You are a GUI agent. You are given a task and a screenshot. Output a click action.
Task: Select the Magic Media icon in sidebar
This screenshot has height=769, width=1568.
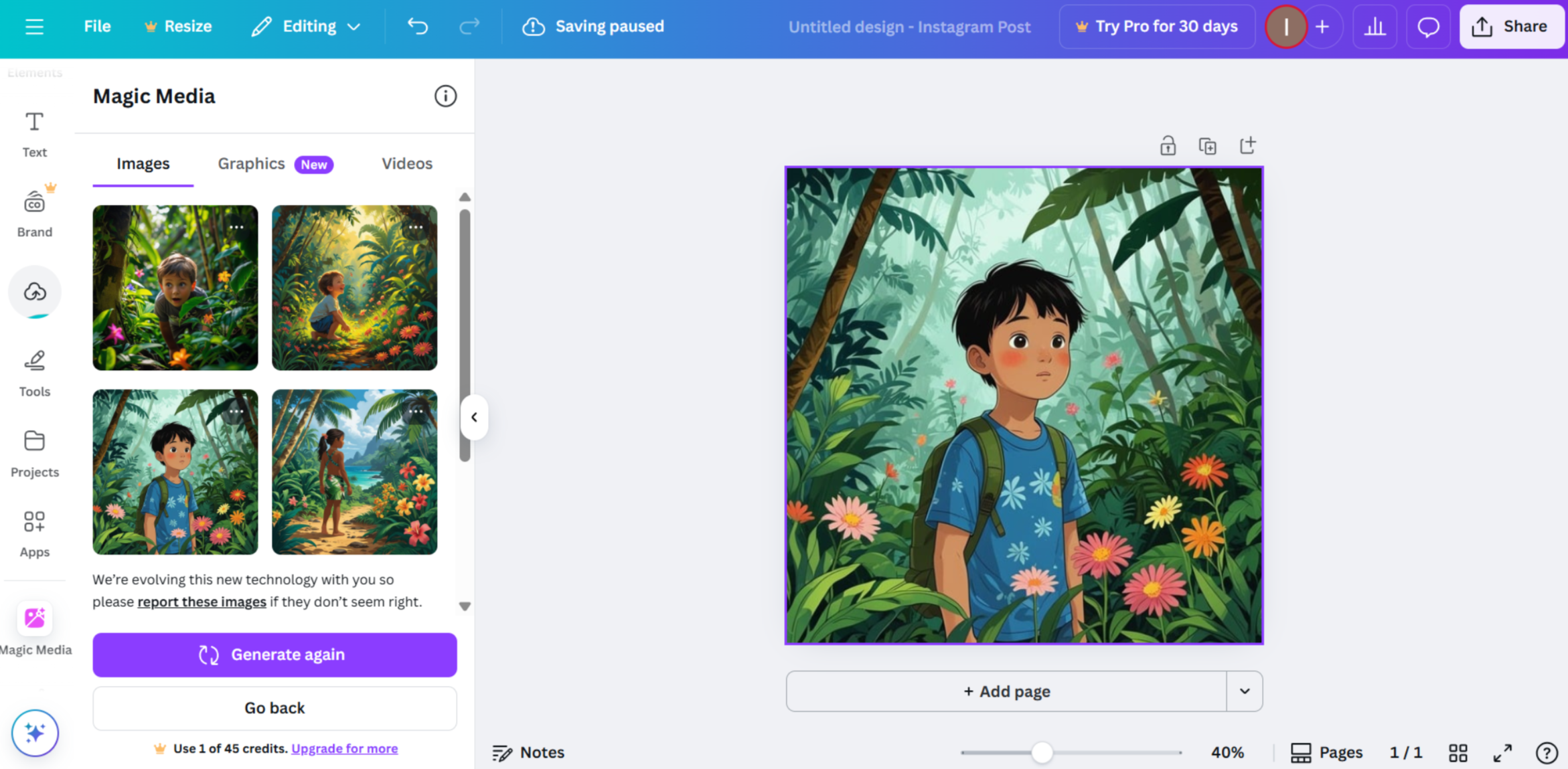pos(34,619)
